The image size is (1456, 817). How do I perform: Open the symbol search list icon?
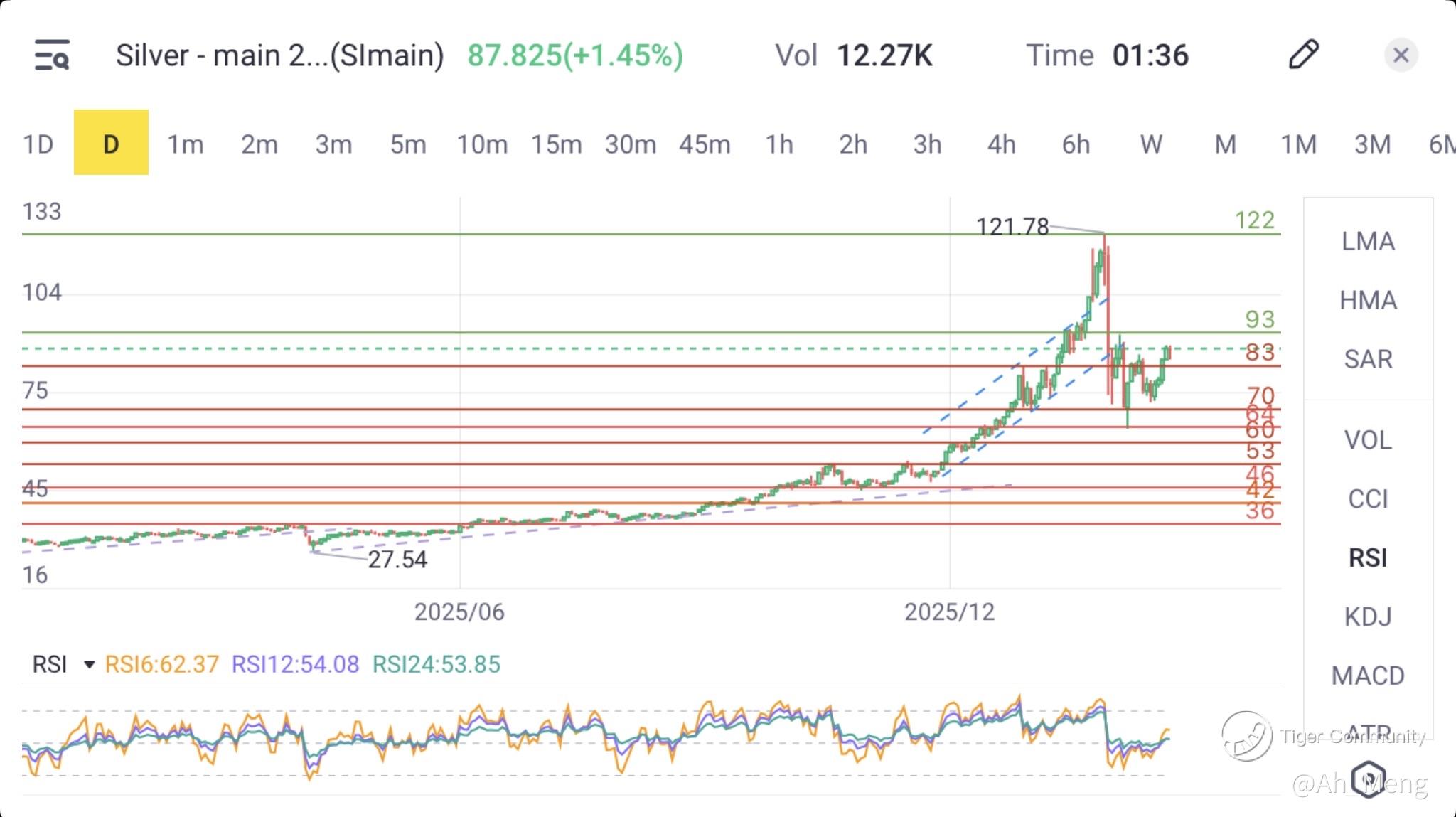(52, 55)
